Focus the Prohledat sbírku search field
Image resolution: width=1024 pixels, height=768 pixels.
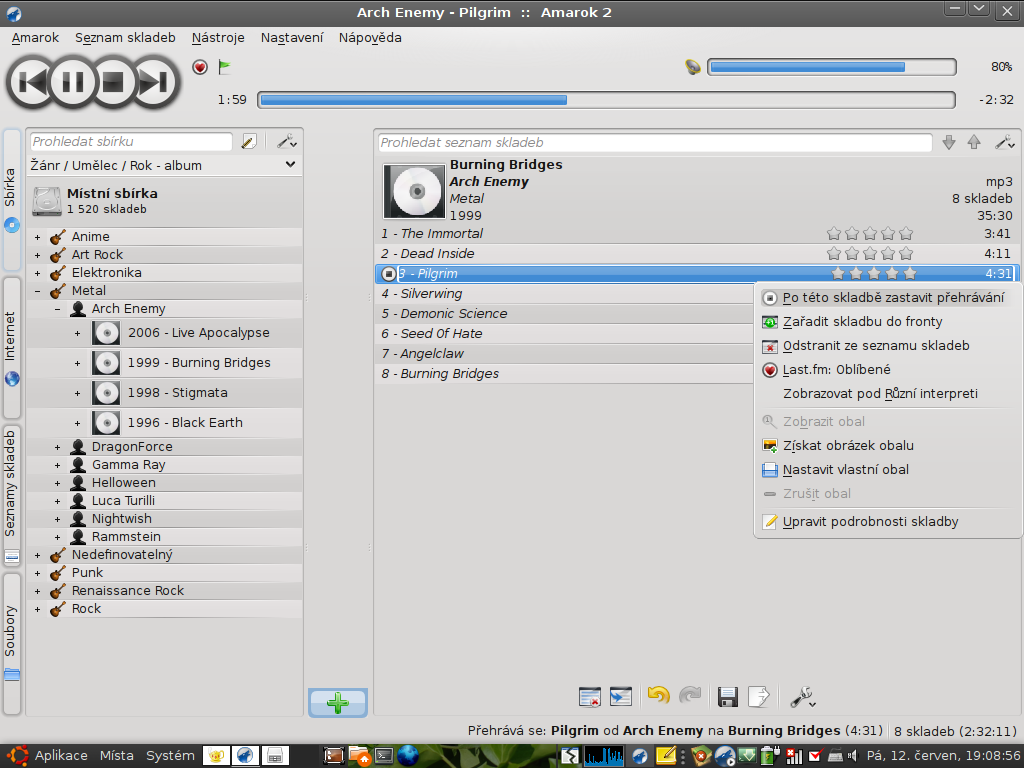[x=131, y=142]
